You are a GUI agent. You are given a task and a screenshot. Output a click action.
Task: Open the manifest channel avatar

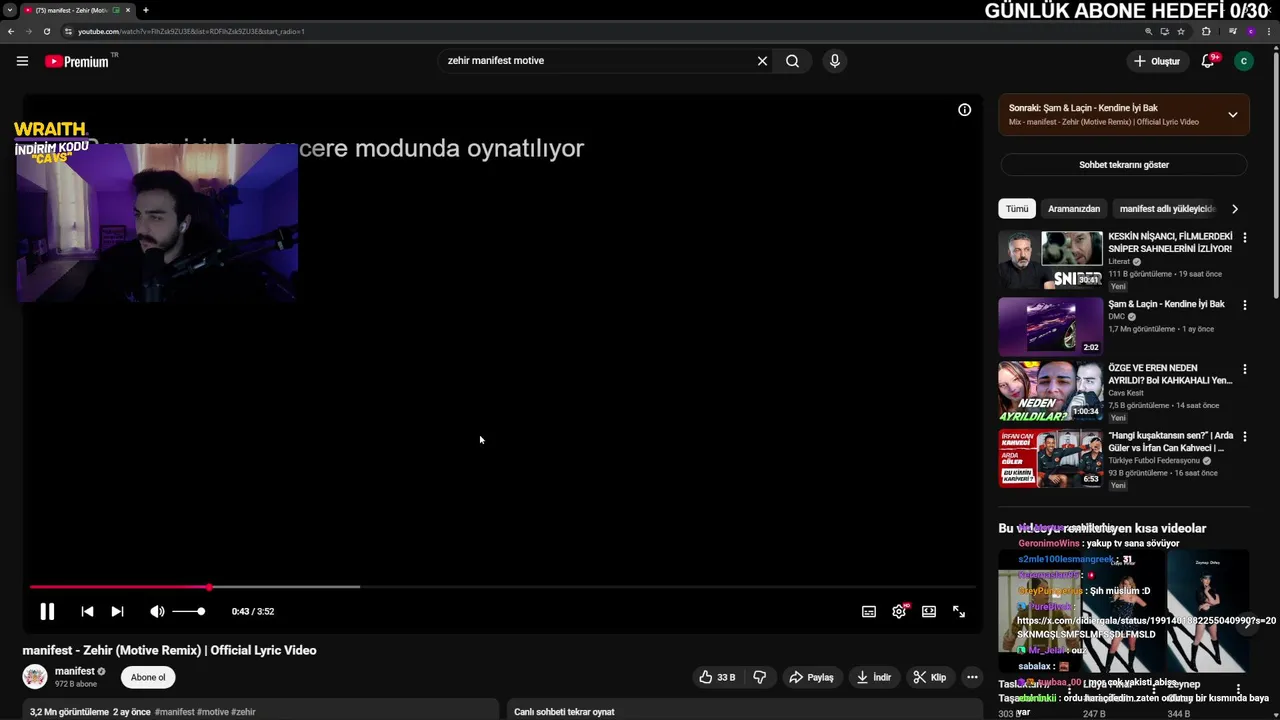pos(35,677)
